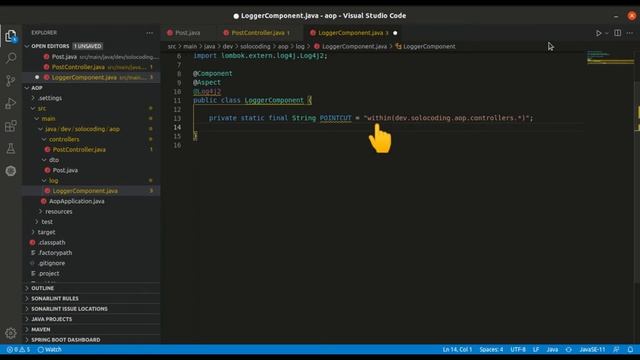Click the feedback icon in status bar
The width and height of the screenshot is (640, 360).
(x=616, y=349)
